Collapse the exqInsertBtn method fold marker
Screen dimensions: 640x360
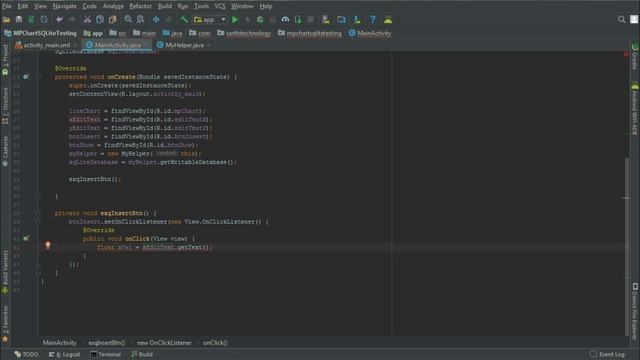point(38,213)
